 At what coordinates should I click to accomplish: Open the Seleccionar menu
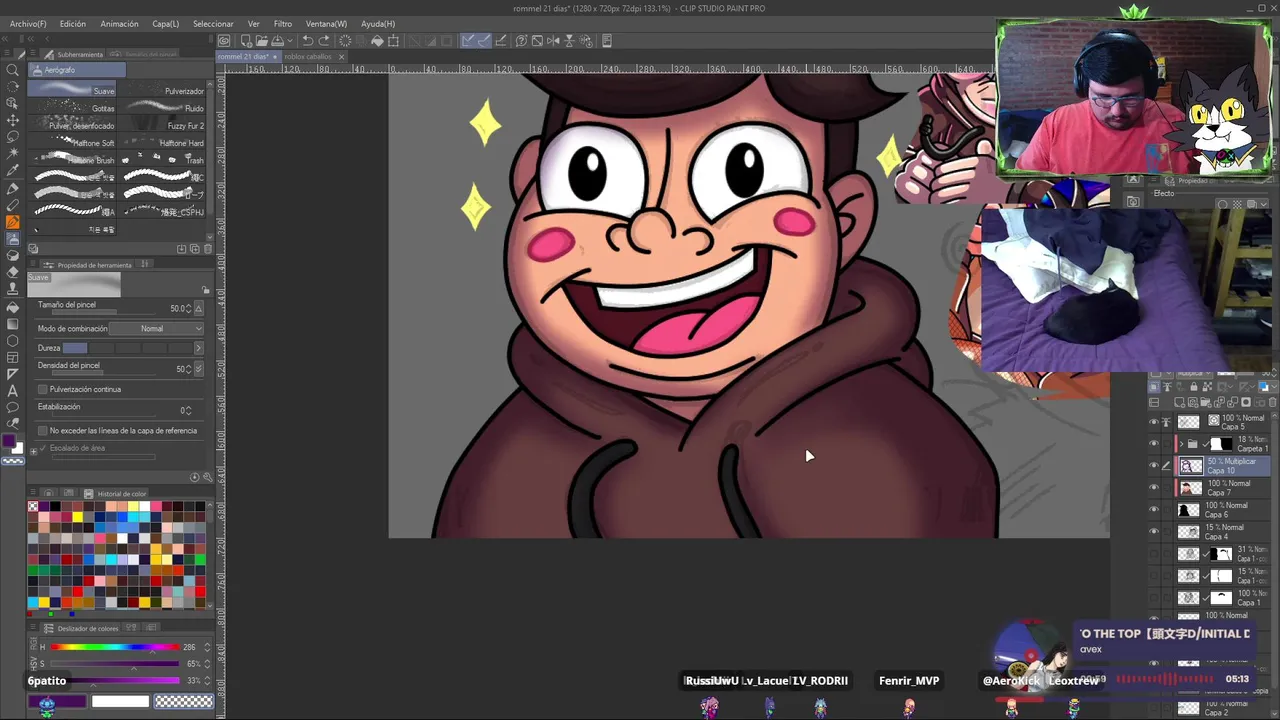point(213,23)
